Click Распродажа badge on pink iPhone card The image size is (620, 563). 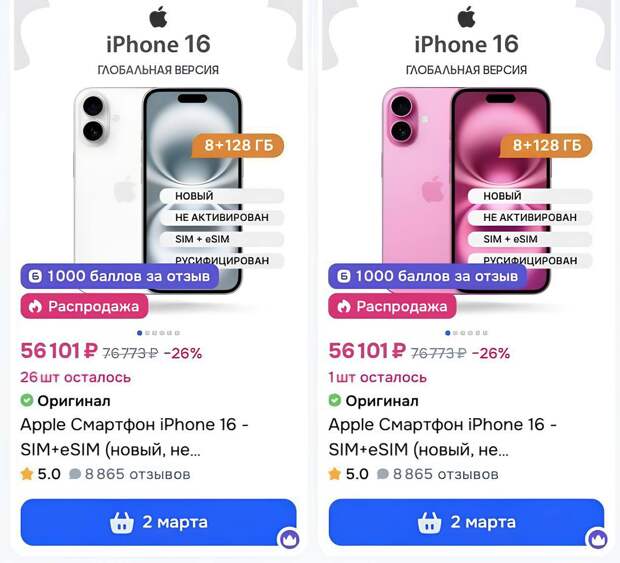392,306
